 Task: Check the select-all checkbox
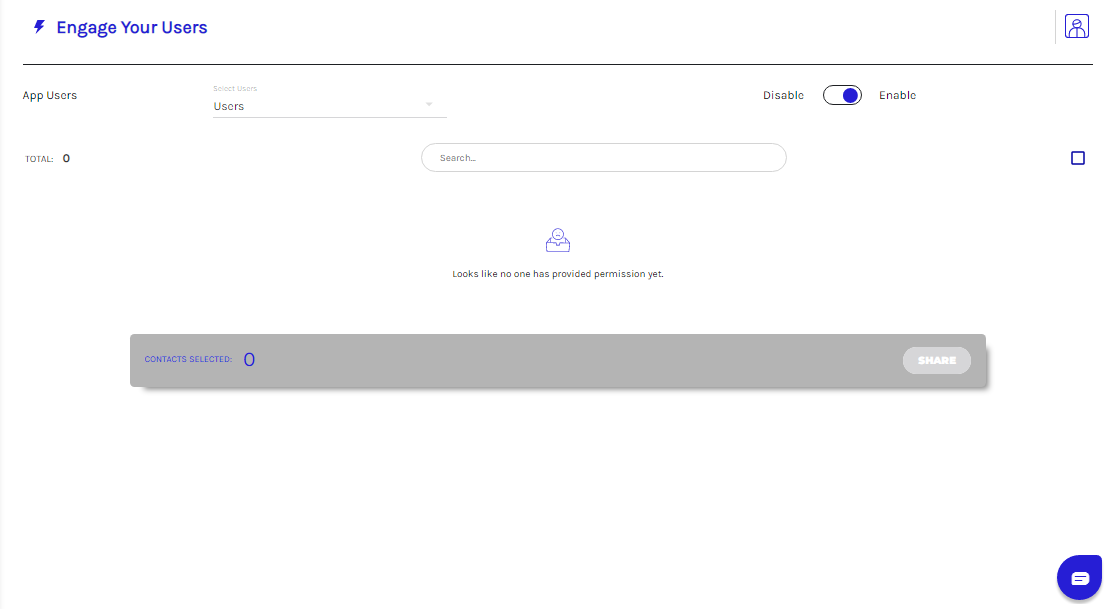[x=1077, y=158]
